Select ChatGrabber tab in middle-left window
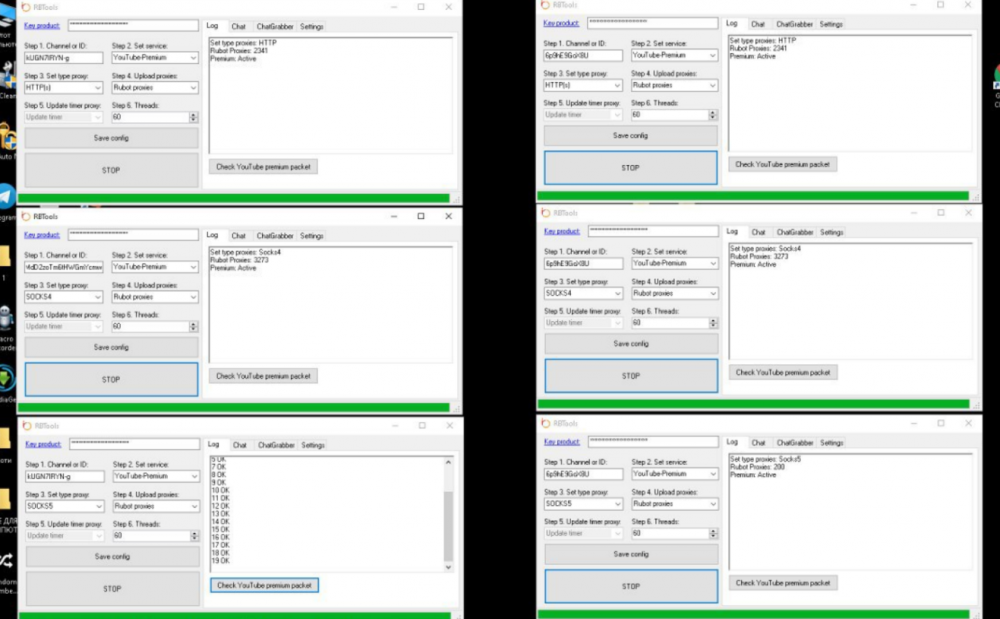This screenshot has height=619, width=1000. tap(275, 236)
